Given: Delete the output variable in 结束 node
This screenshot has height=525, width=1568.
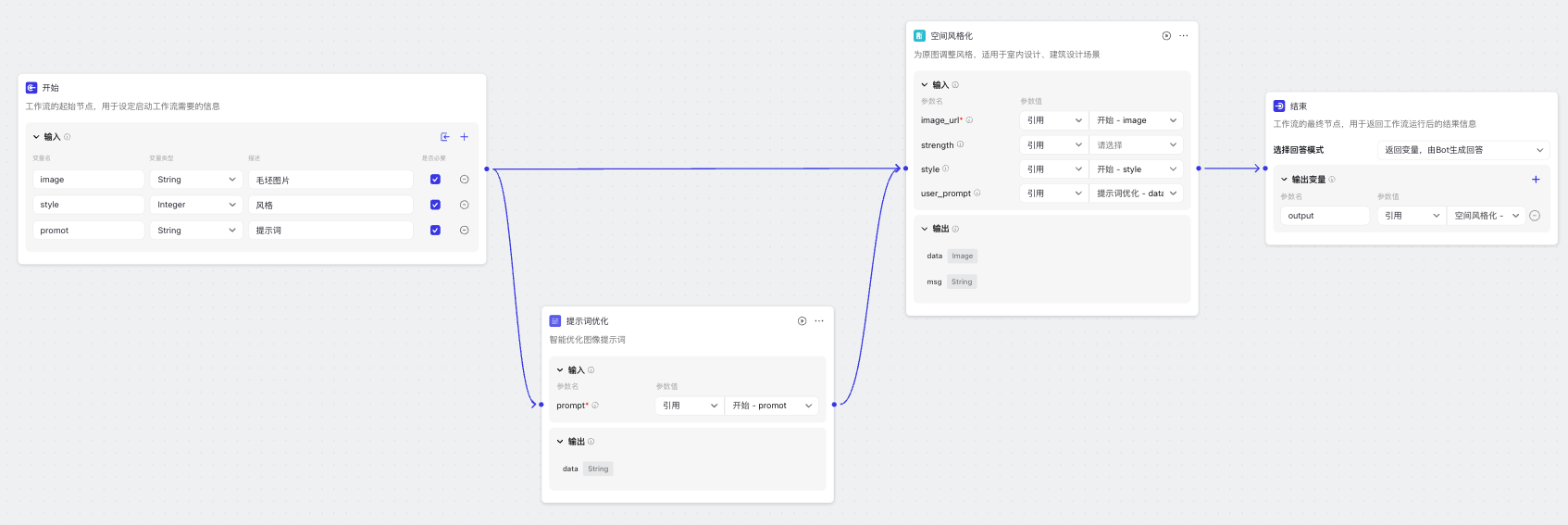Looking at the screenshot, I should click(1535, 216).
